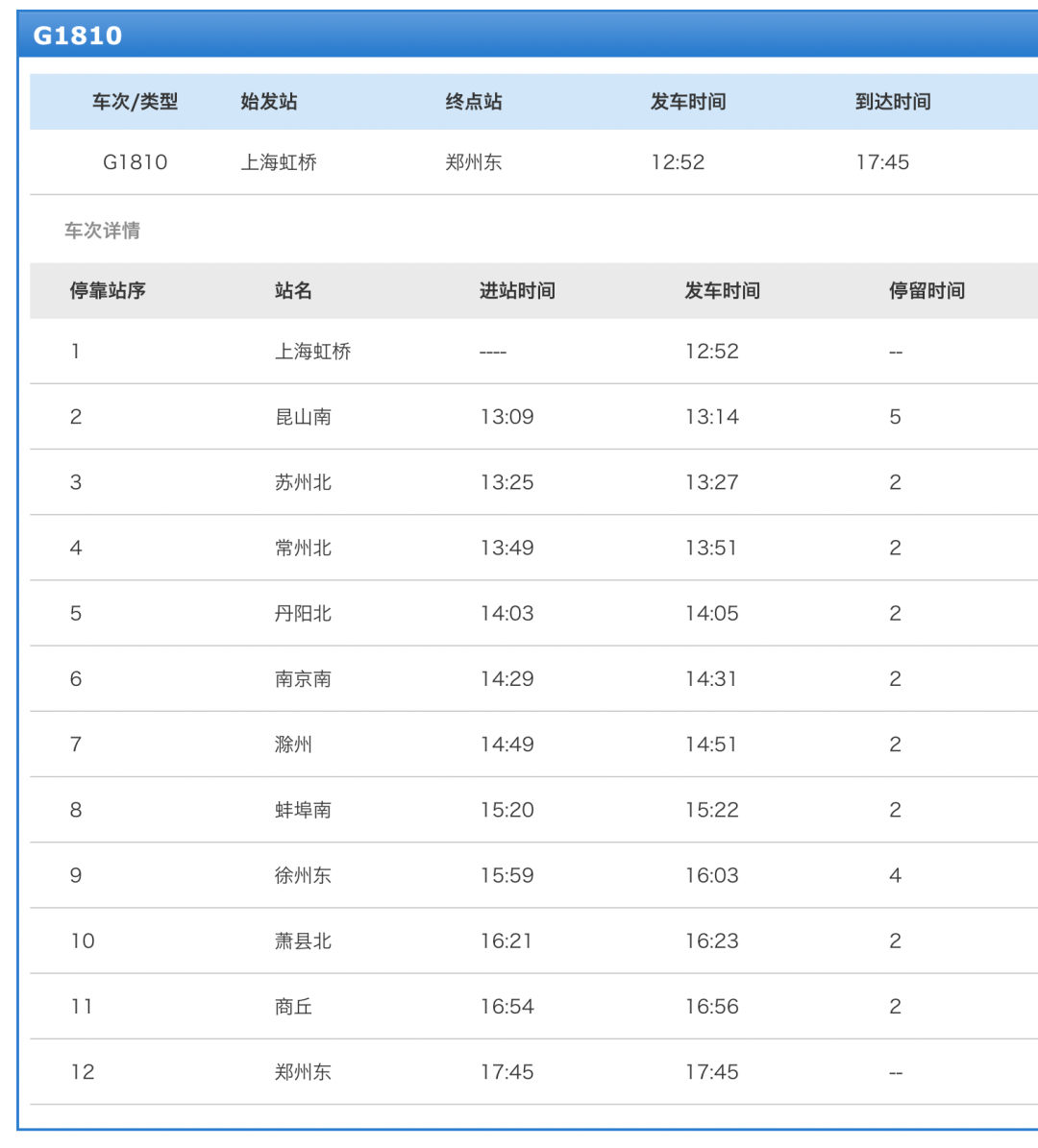
Task: Select stop sequence number 11
Action: click(x=82, y=1007)
